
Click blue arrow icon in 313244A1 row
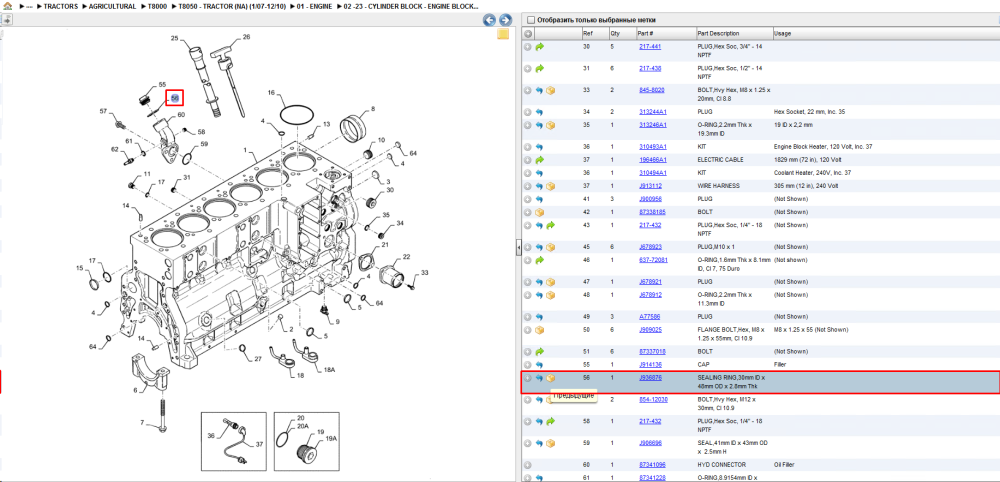click(x=540, y=112)
